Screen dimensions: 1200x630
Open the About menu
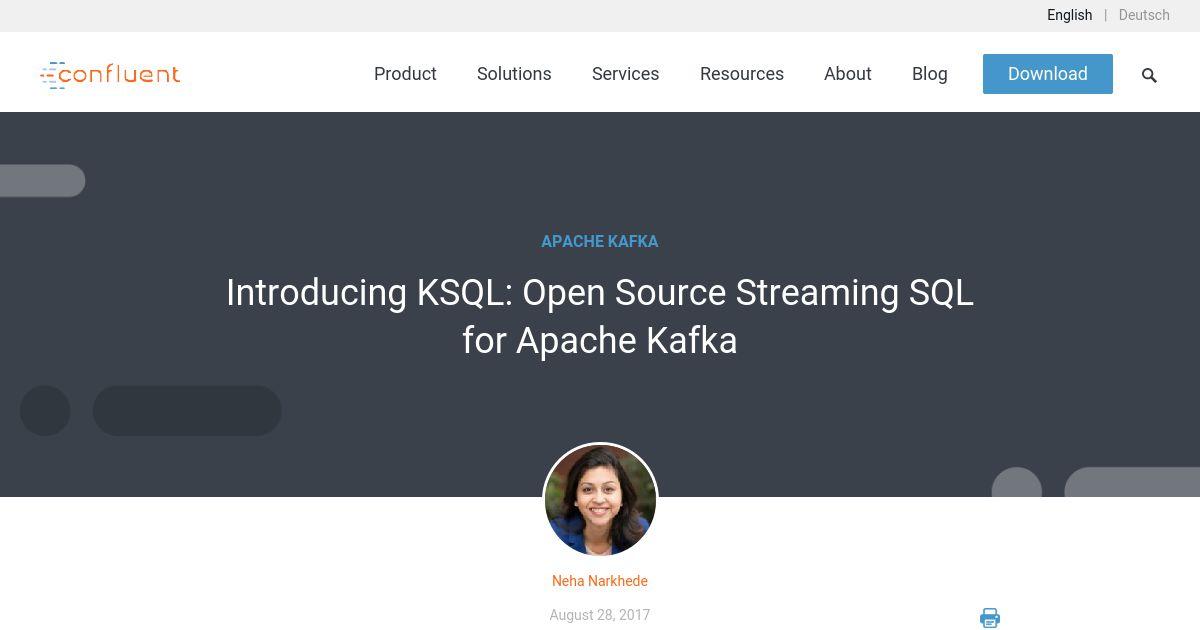[848, 74]
